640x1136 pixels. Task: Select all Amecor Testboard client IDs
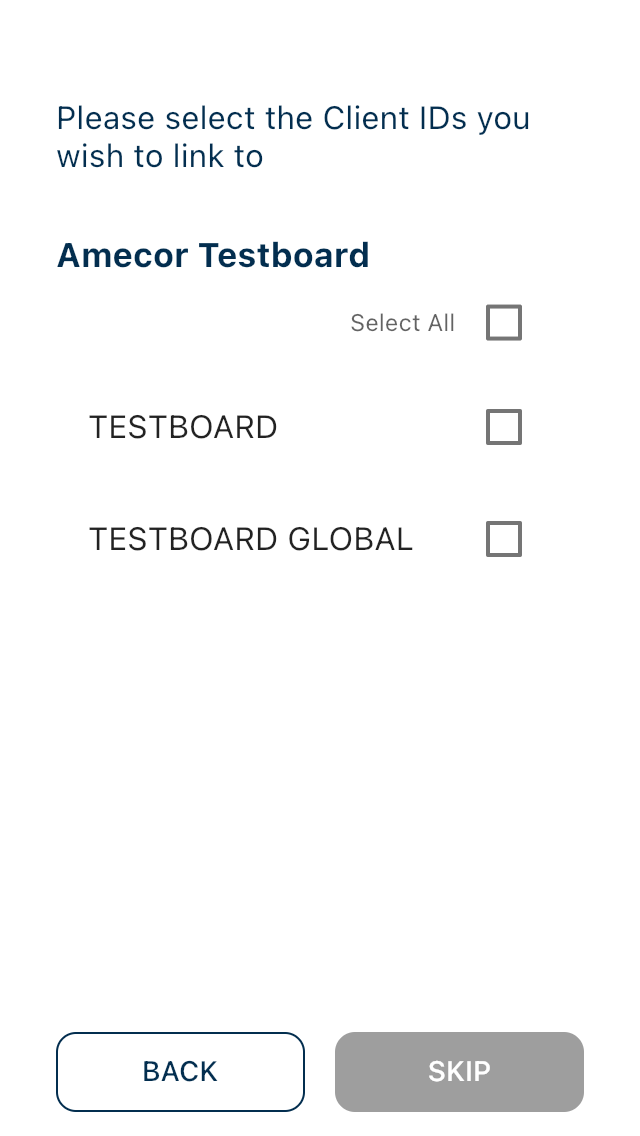coord(504,323)
